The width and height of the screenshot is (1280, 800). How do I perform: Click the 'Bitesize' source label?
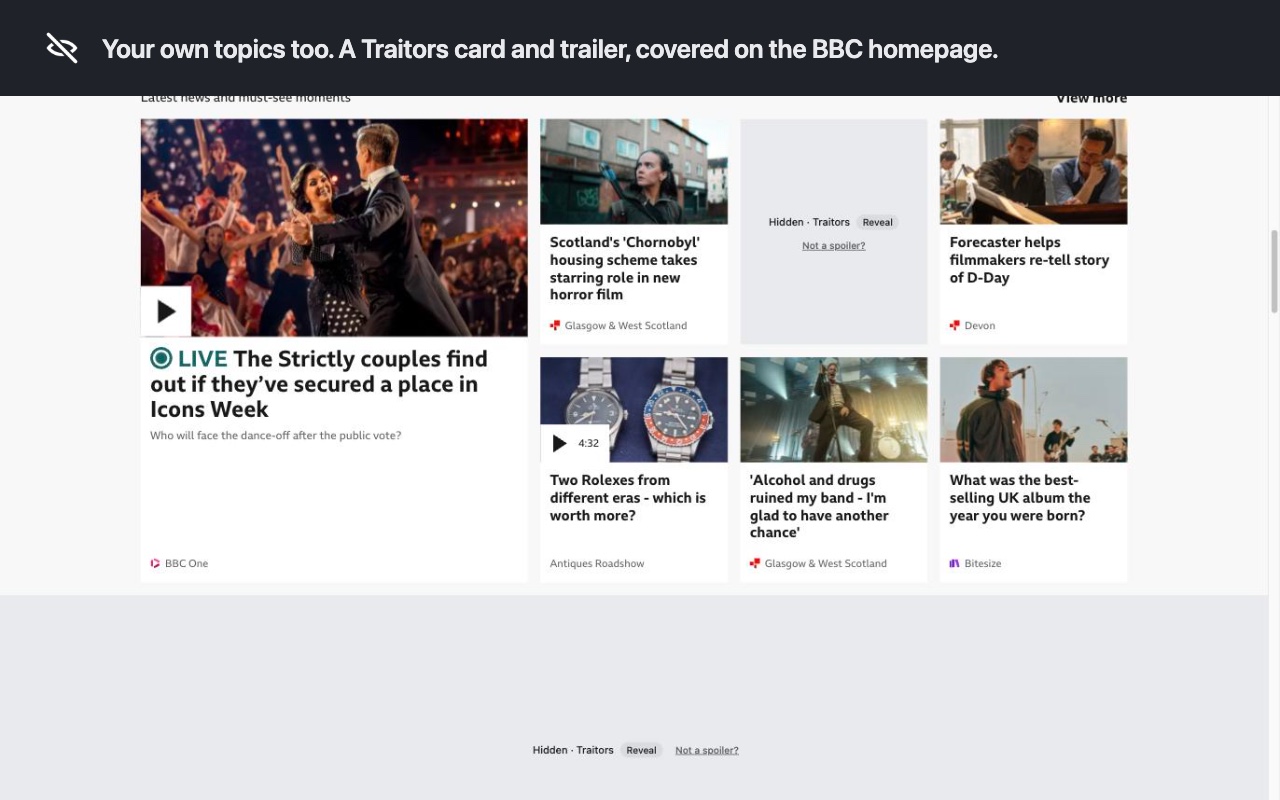(x=982, y=564)
